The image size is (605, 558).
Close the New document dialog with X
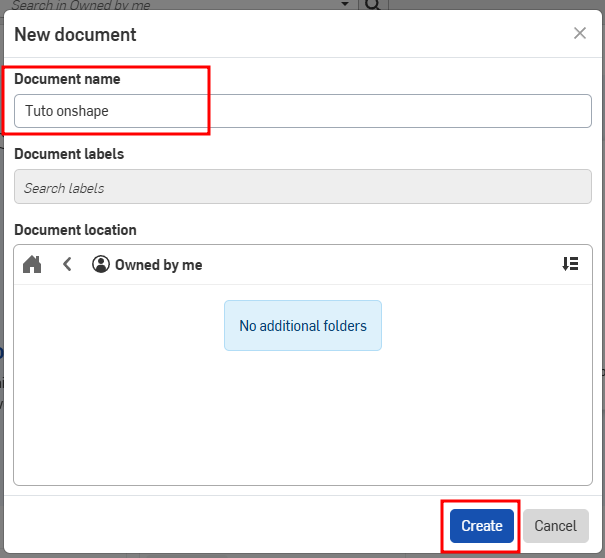click(580, 33)
